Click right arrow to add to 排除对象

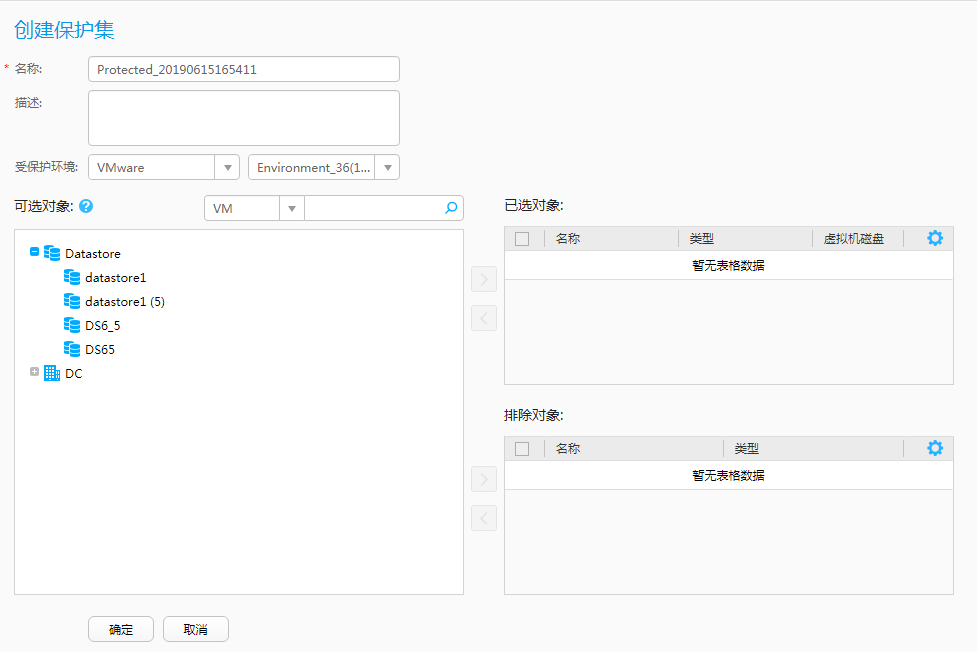coord(484,479)
